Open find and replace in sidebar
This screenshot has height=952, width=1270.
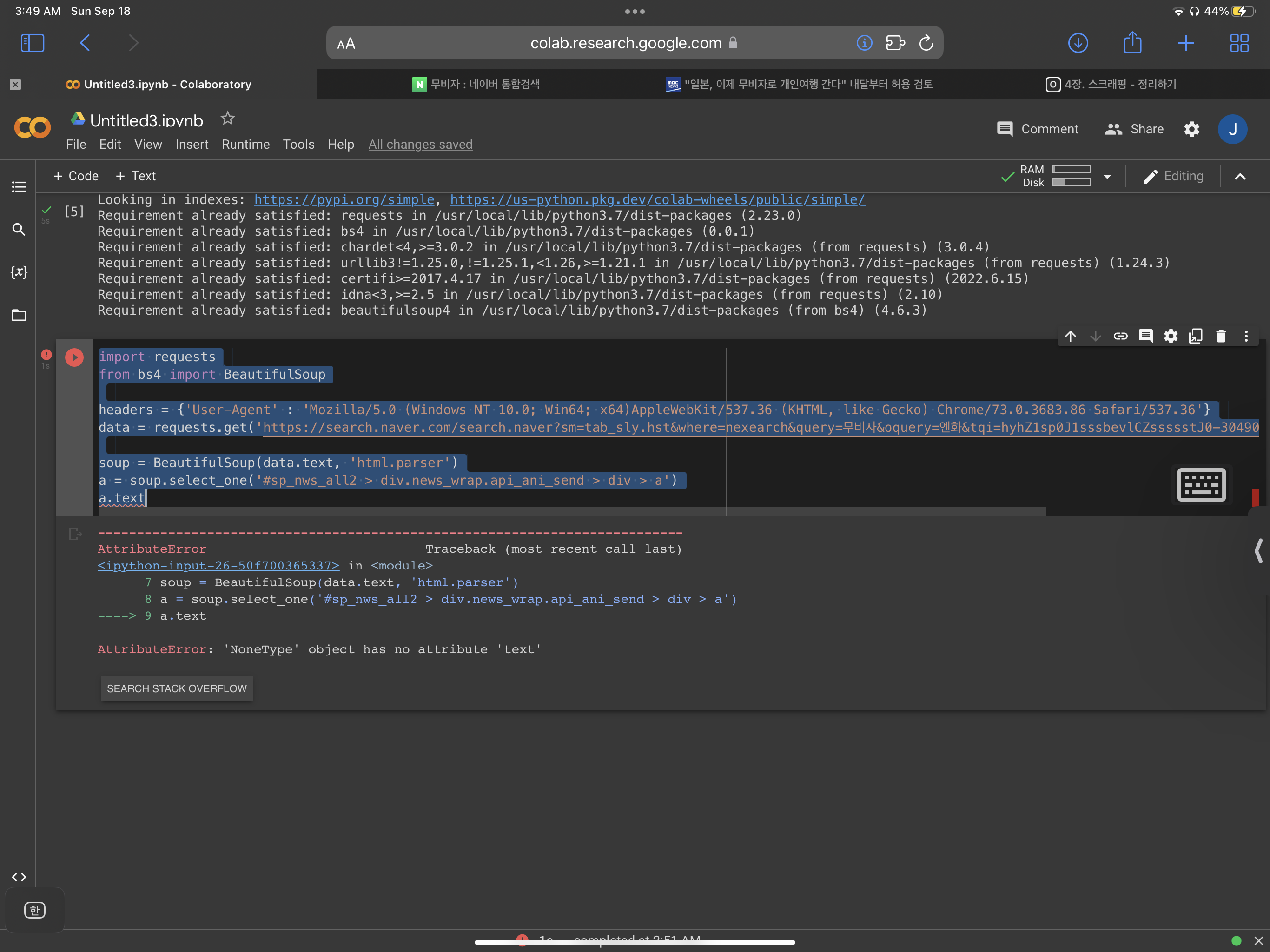19,230
